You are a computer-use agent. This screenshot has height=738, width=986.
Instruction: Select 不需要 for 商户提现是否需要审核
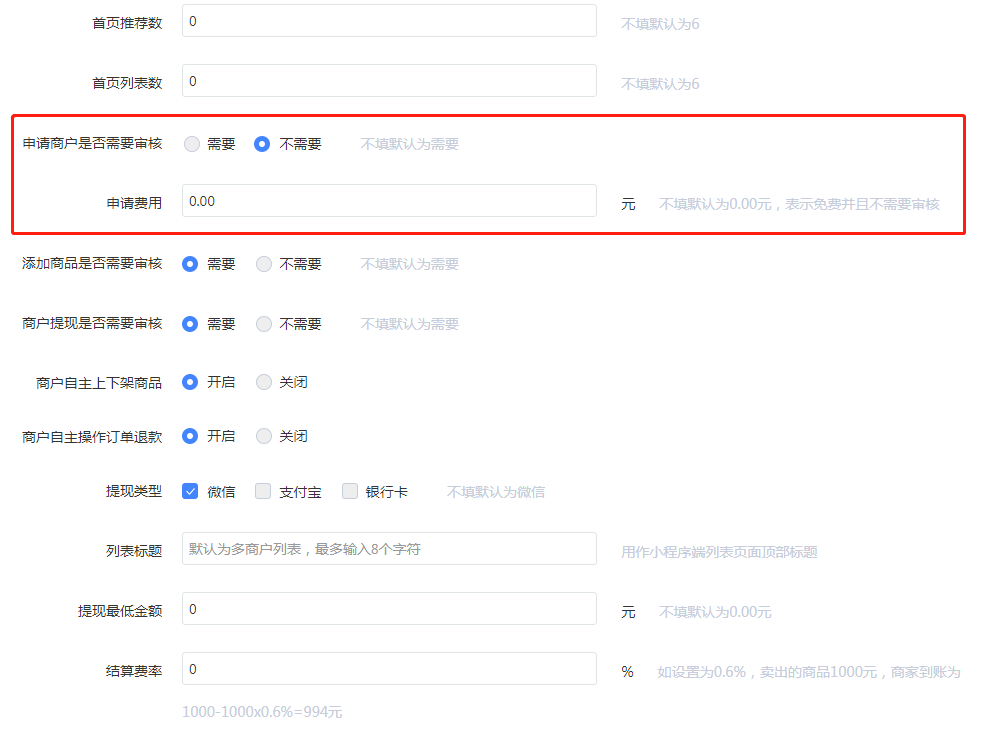click(264, 324)
